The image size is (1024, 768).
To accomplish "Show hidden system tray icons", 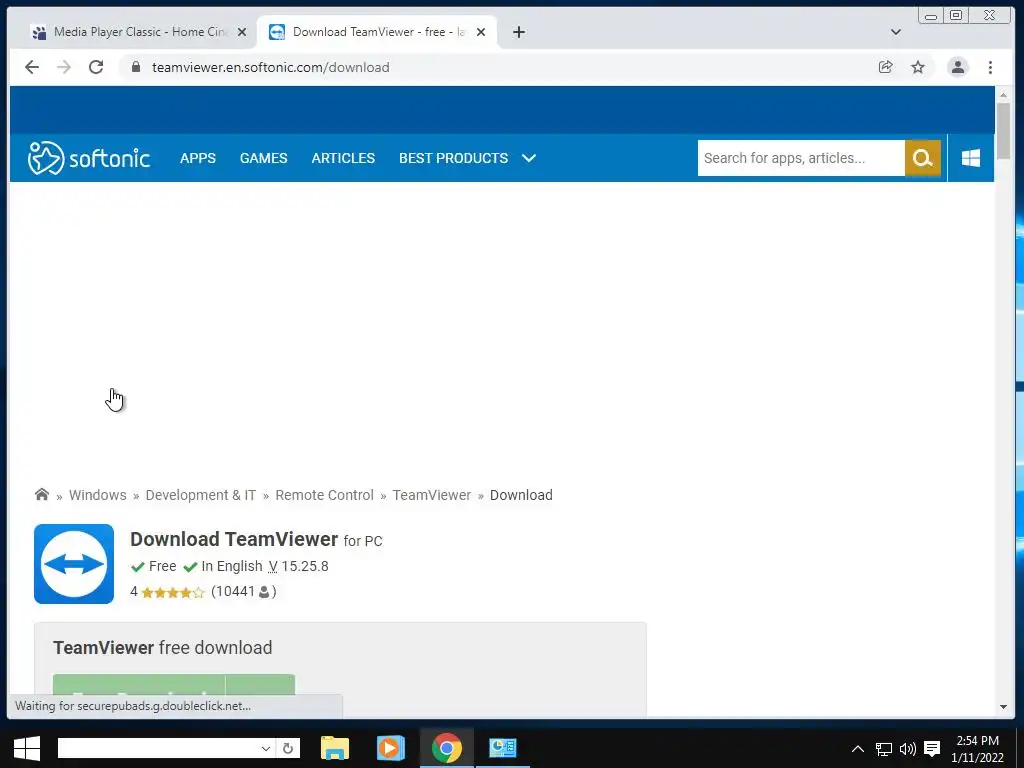I will [x=858, y=748].
